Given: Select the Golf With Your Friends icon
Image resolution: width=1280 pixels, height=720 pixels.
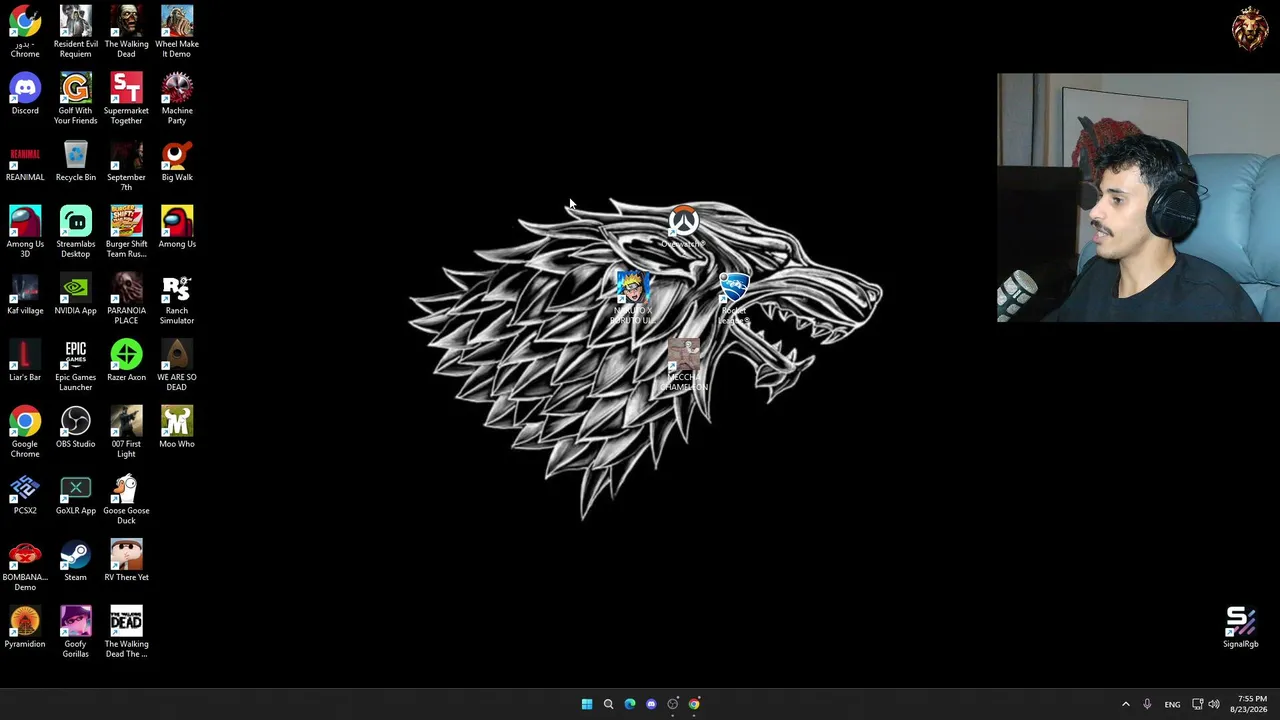Looking at the screenshot, I should click(76, 98).
